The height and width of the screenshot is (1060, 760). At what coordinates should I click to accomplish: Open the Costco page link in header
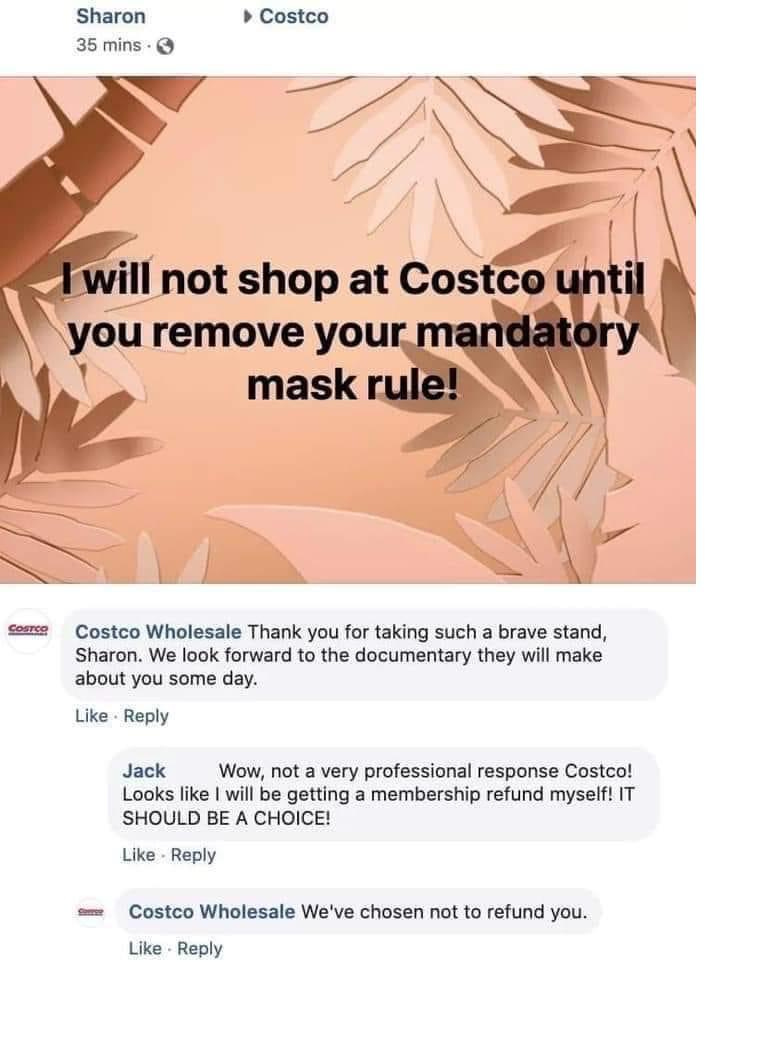(x=294, y=16)
